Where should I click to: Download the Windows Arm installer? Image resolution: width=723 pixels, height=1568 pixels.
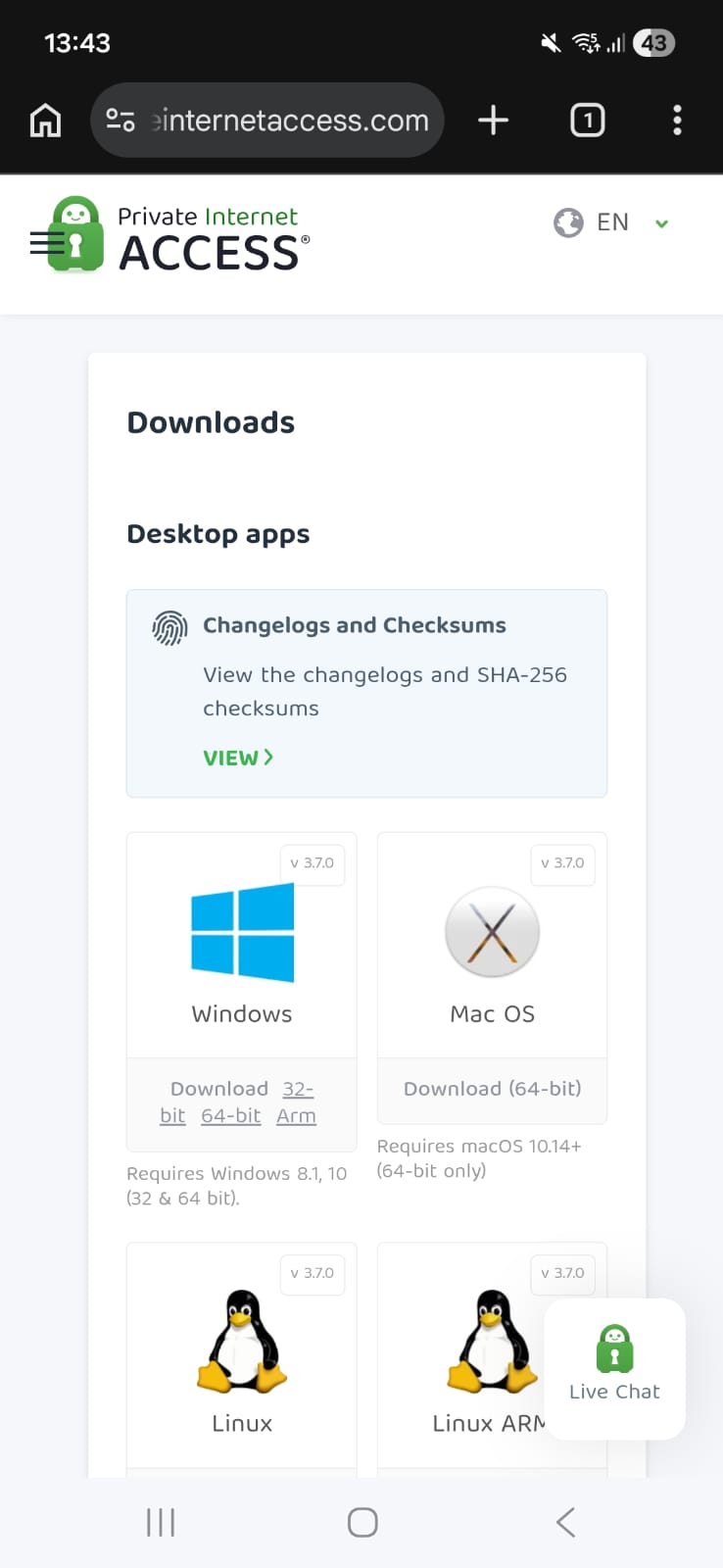[x=296, y=1116]
